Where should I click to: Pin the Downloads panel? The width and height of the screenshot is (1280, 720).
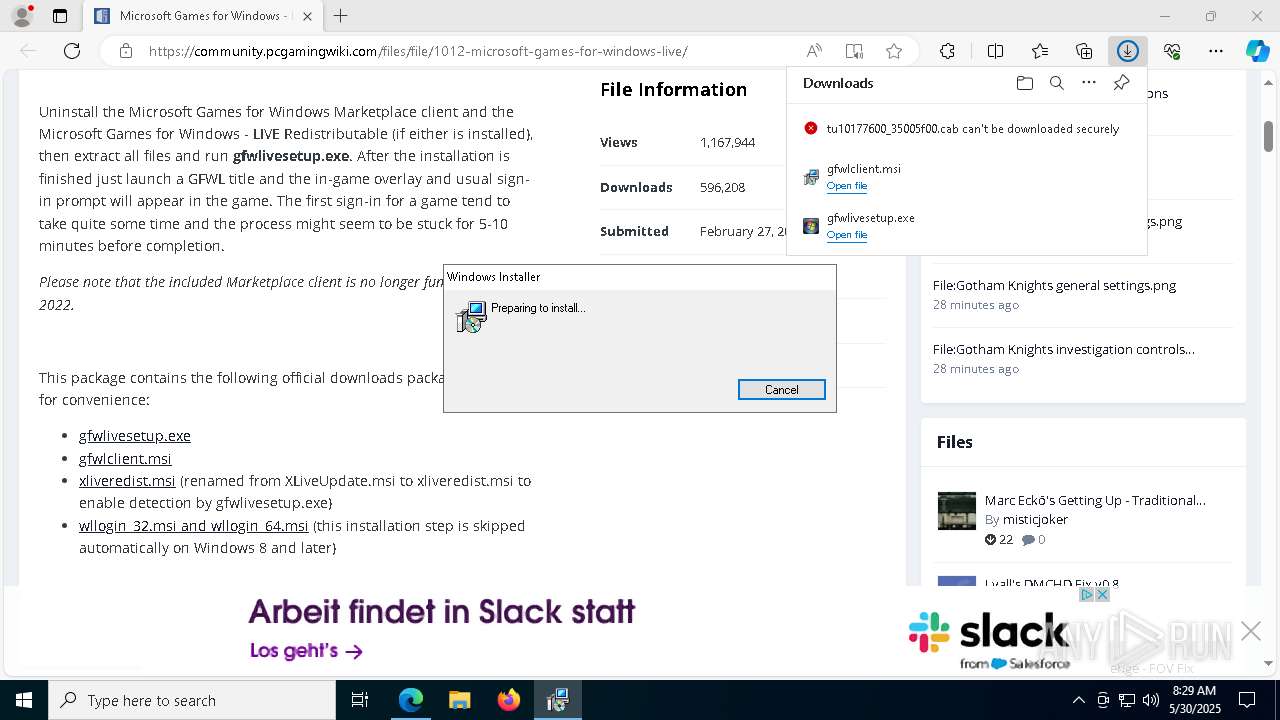pyautogui.click(x=1121, y=83)
